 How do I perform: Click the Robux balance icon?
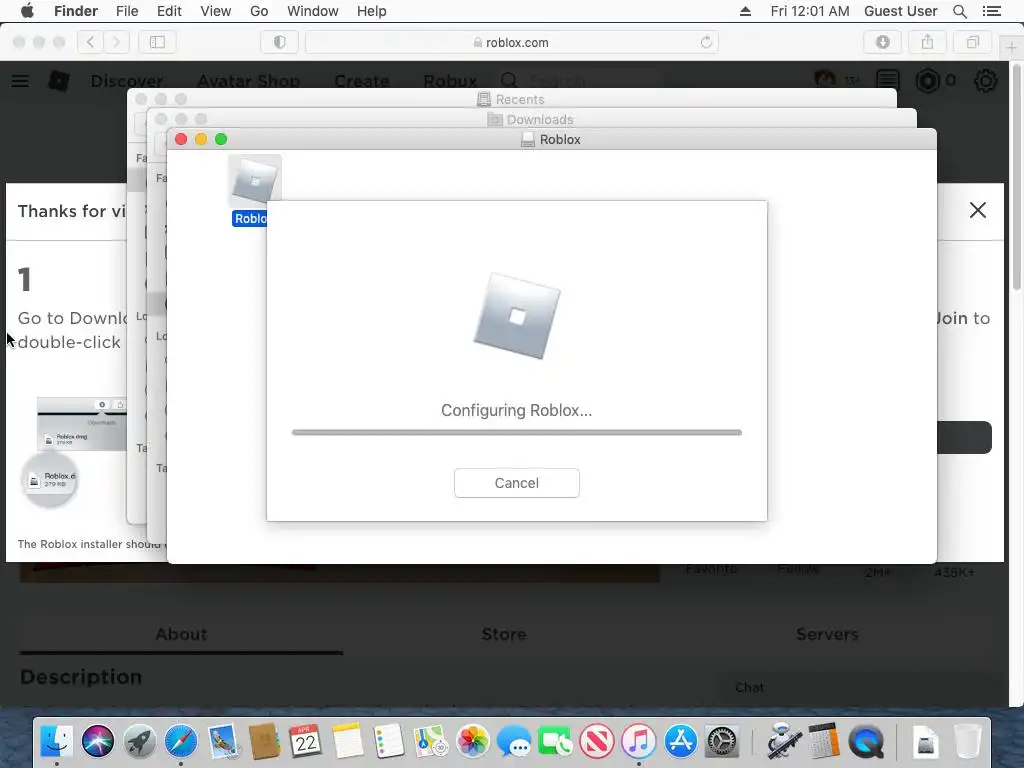point(928,80)
